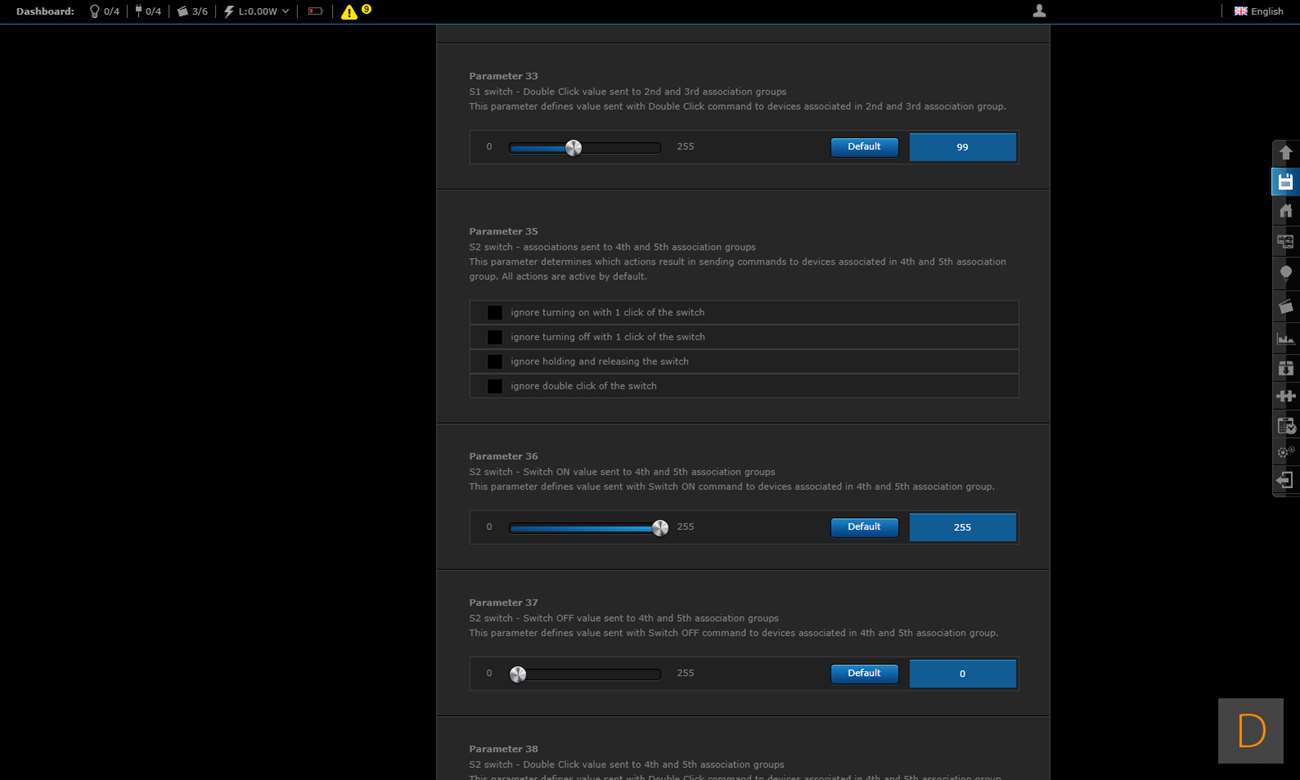This screenshot has height=780, width=1300.
Task: Open the home icon in the sidebar
Action: pos(1285,211)
